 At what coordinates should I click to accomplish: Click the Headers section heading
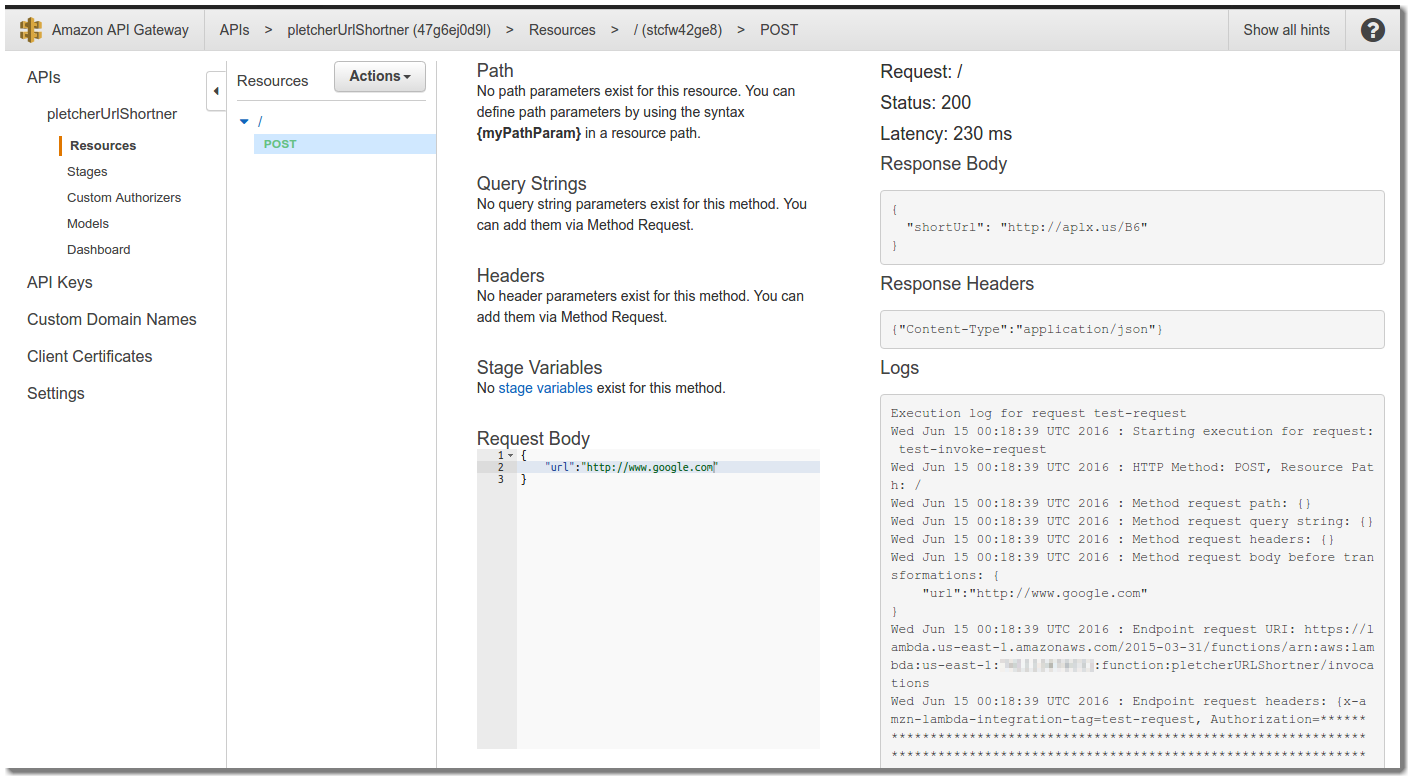click(511, 276)
